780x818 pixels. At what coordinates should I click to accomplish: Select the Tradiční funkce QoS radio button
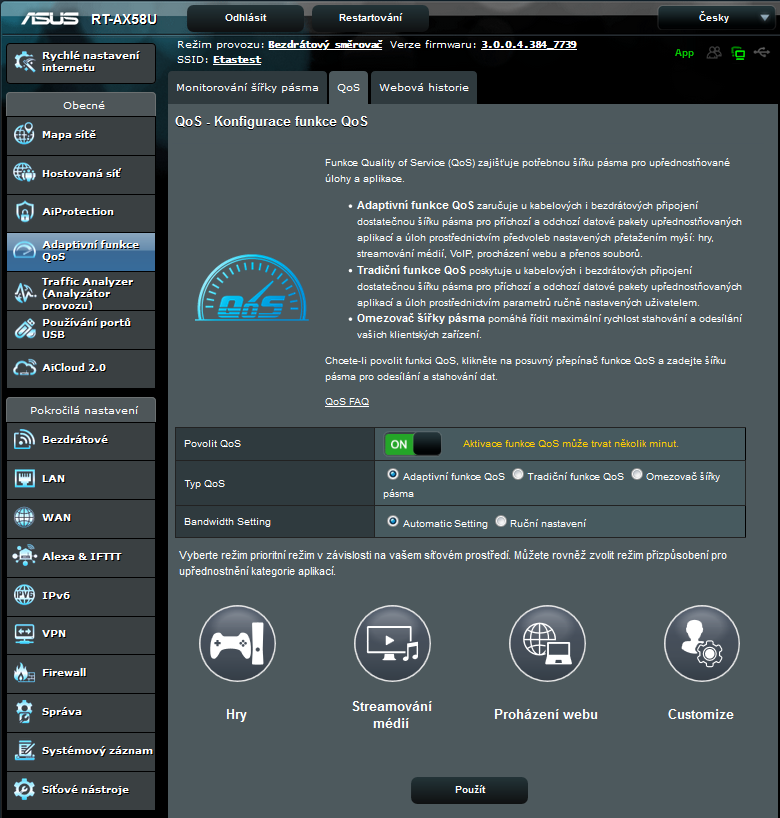pyautogui.click(x=518, y=476)
